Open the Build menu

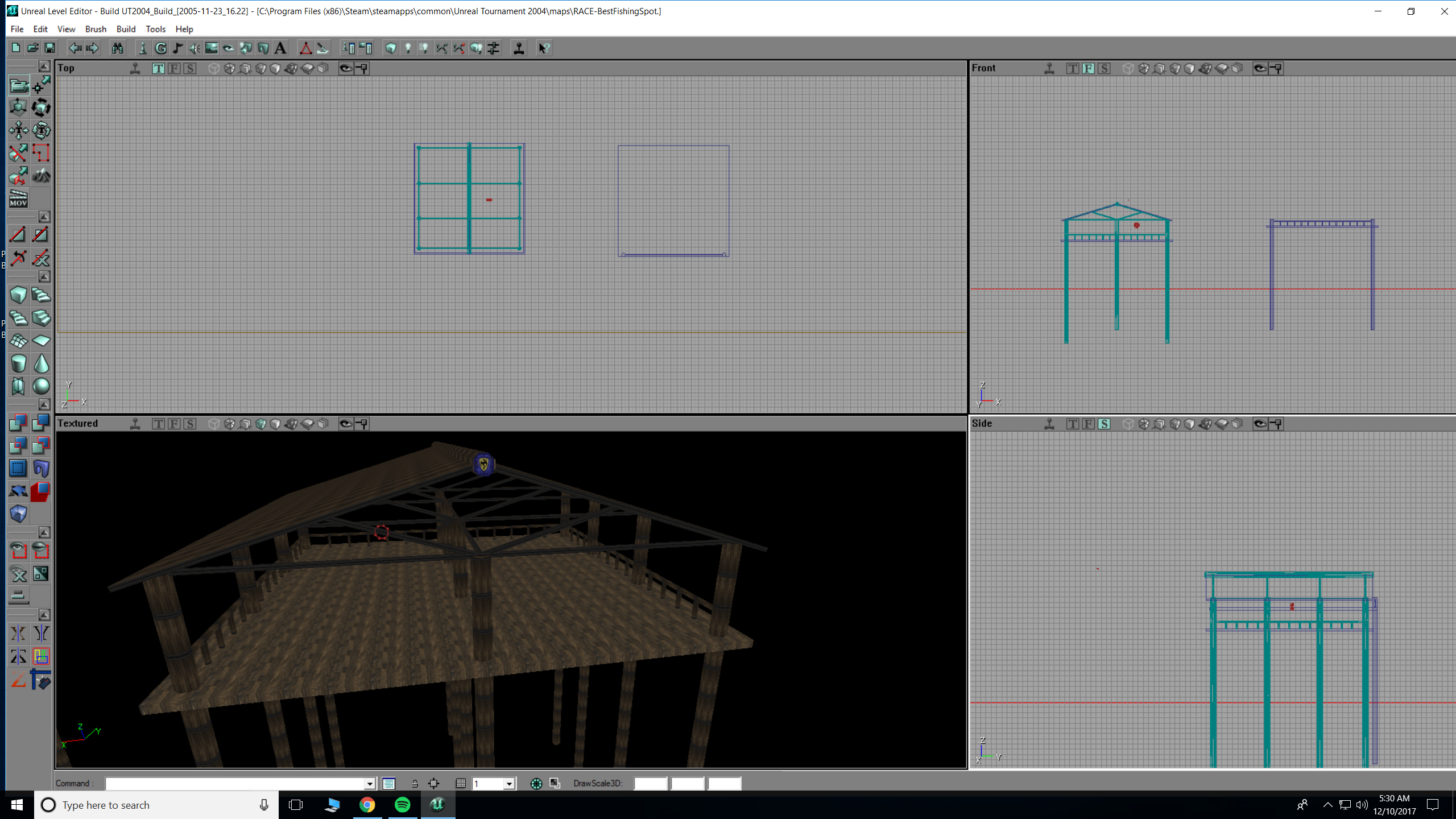point(126,29)
